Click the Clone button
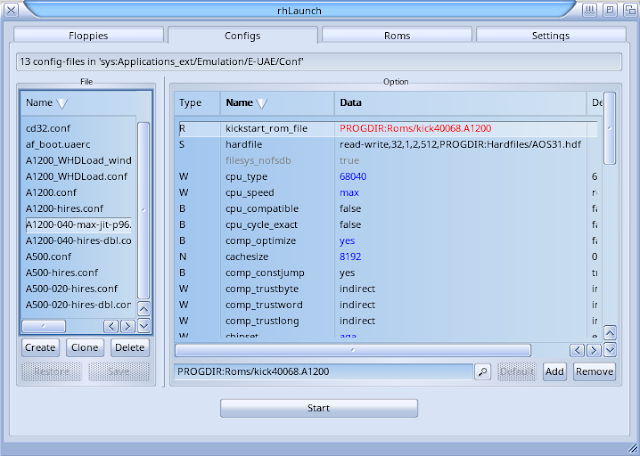The image size is (640, 456). coord(85,347)
